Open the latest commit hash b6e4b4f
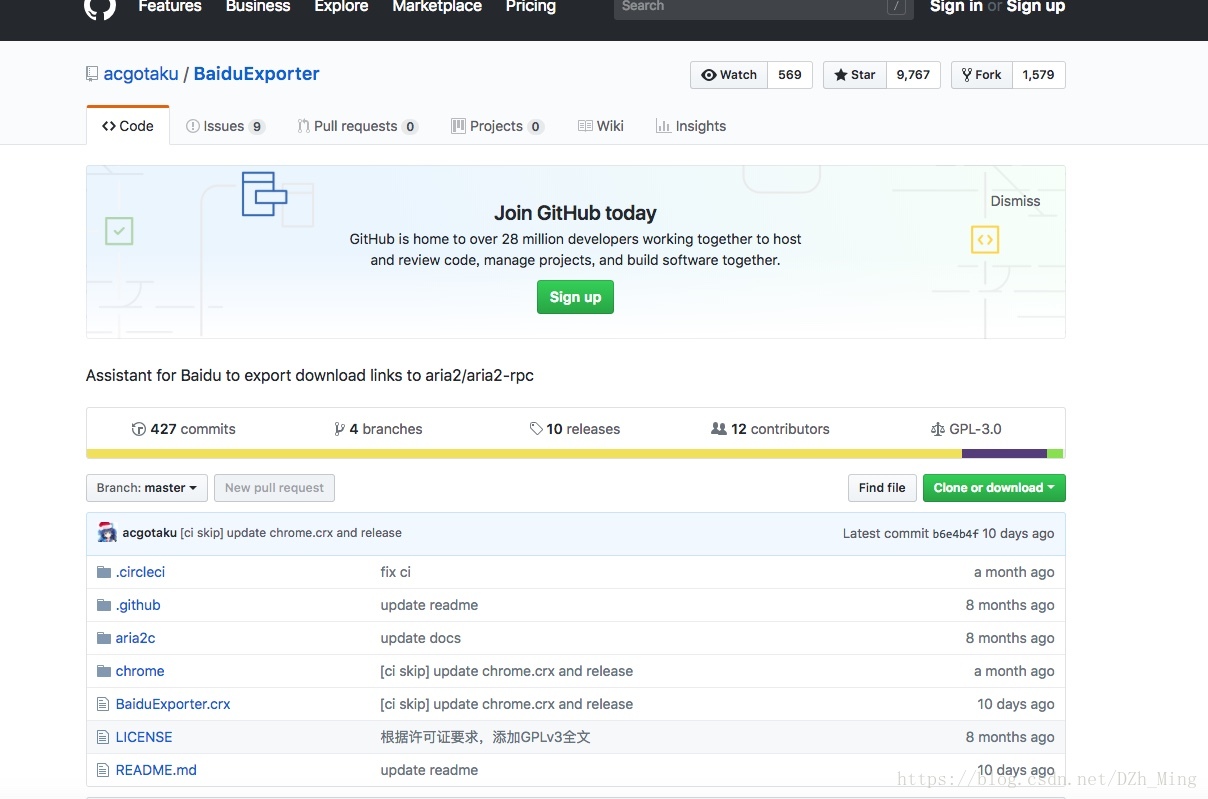Viewport: 1208px width, 799px height. pyautogui.click(x=955, y=534)
